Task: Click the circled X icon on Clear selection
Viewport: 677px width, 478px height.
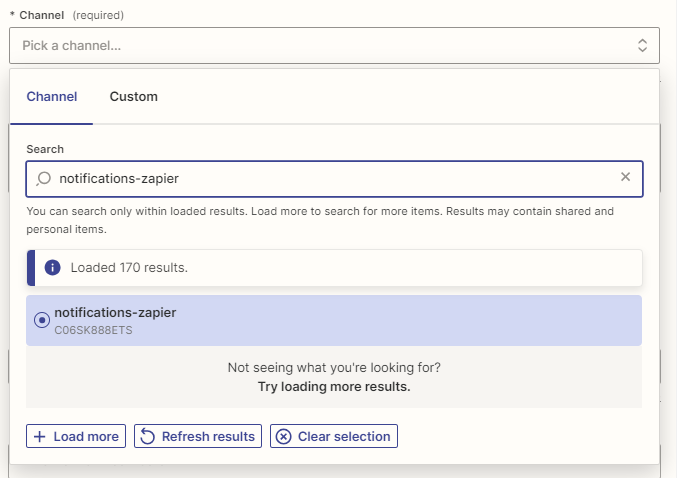Action: pyautogui.click(x=283, y=436)
